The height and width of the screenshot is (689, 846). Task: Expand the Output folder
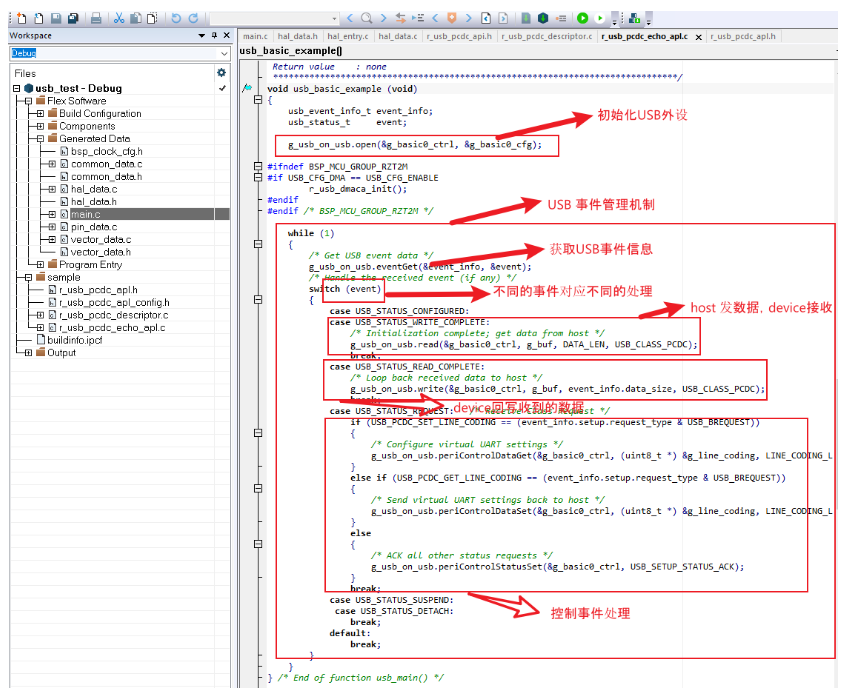[x=29, y=352]
